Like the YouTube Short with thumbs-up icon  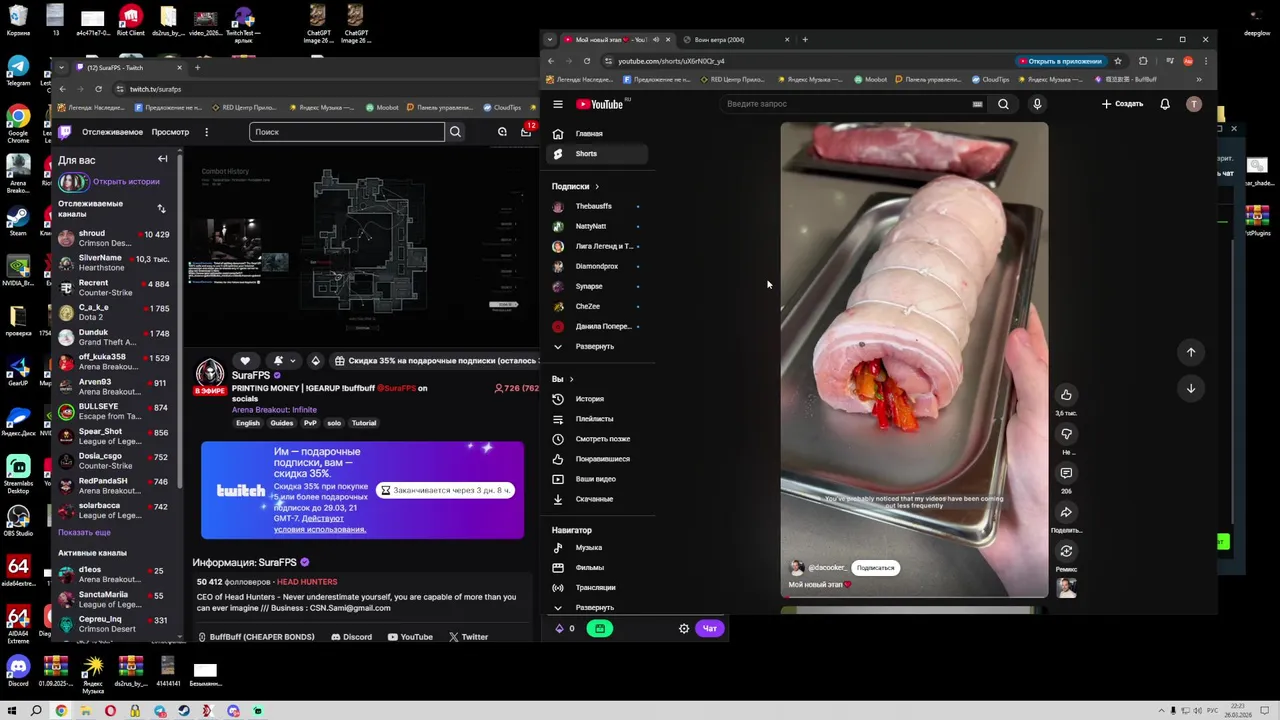point(1066,395)
